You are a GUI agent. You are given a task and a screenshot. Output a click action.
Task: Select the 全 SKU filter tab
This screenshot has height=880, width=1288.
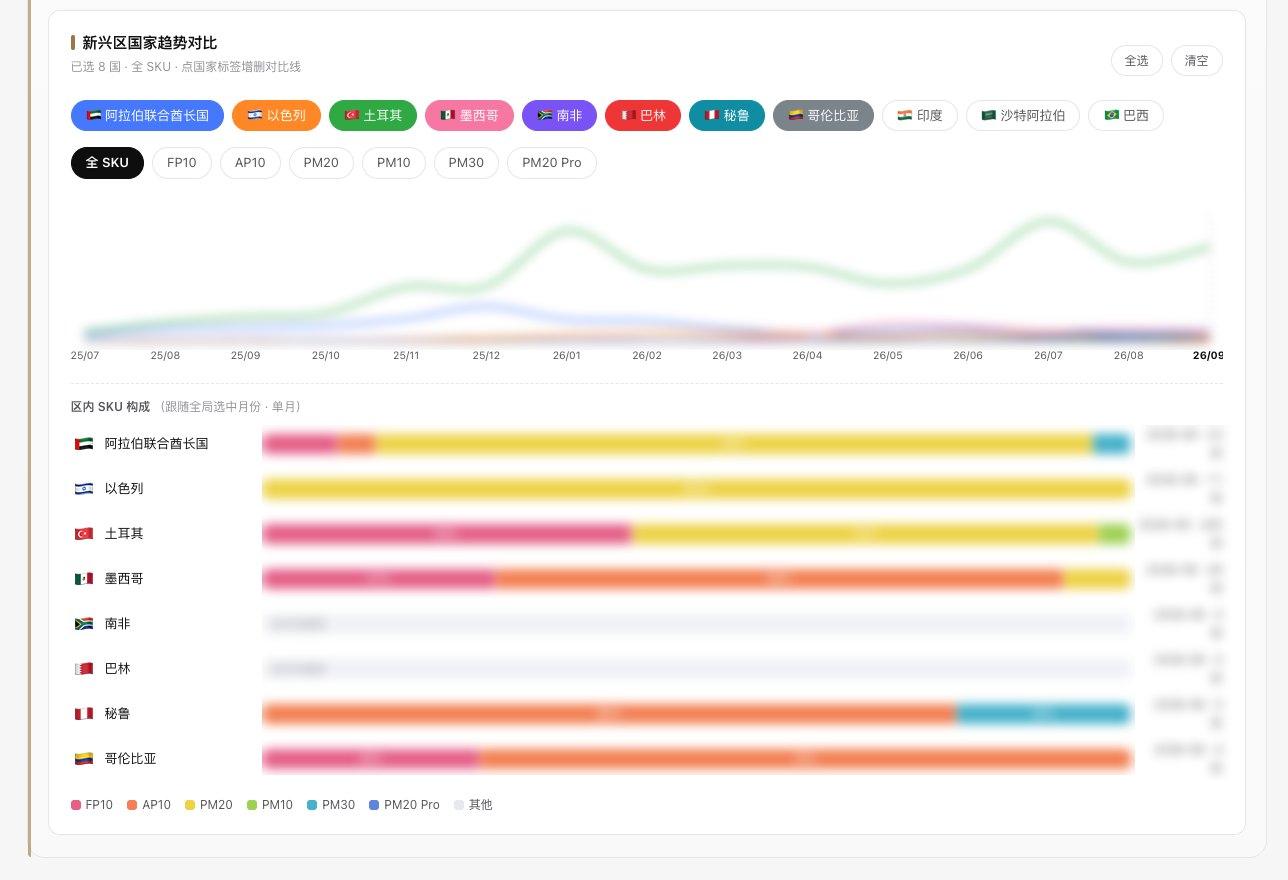(107, 163)
